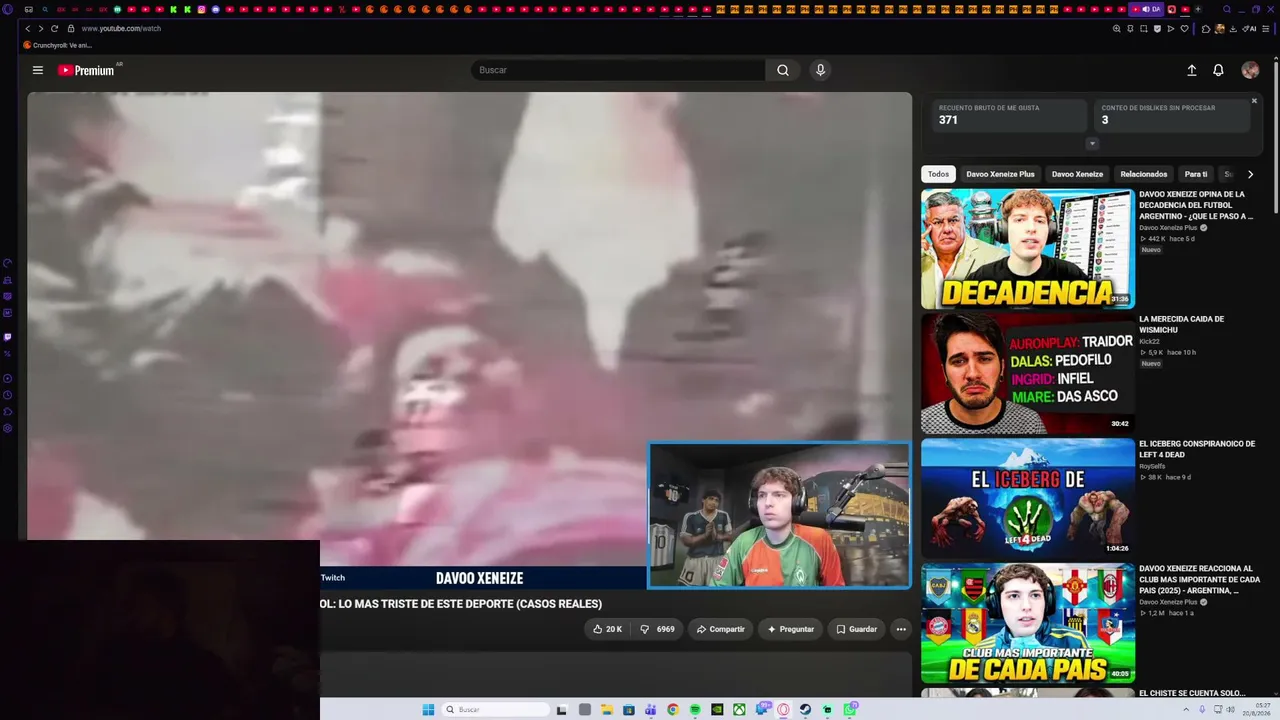Open the video upload/create icon
1280x720 pixels.
1191,70
